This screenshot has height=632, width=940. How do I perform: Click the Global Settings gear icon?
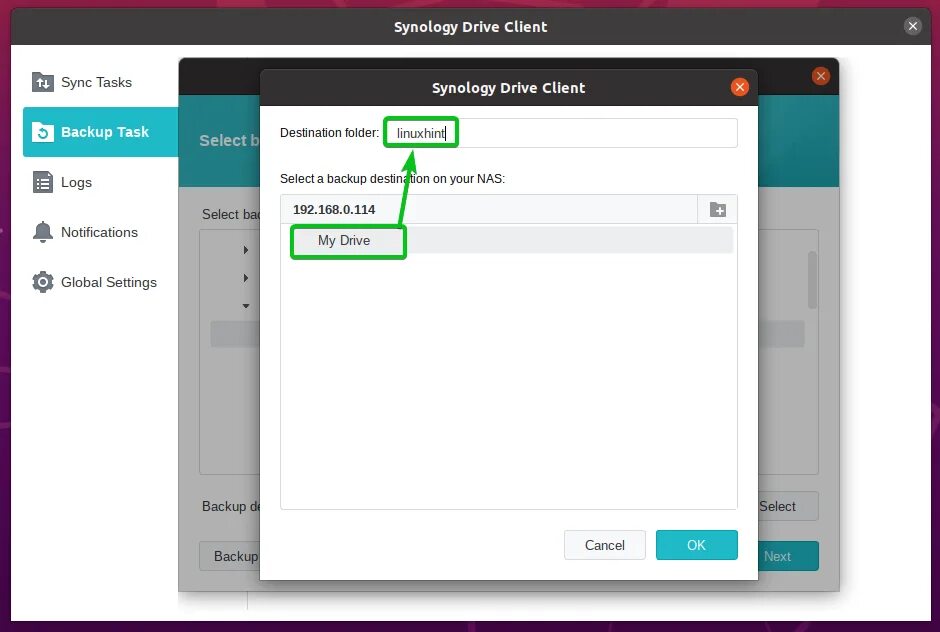(43, 282)
